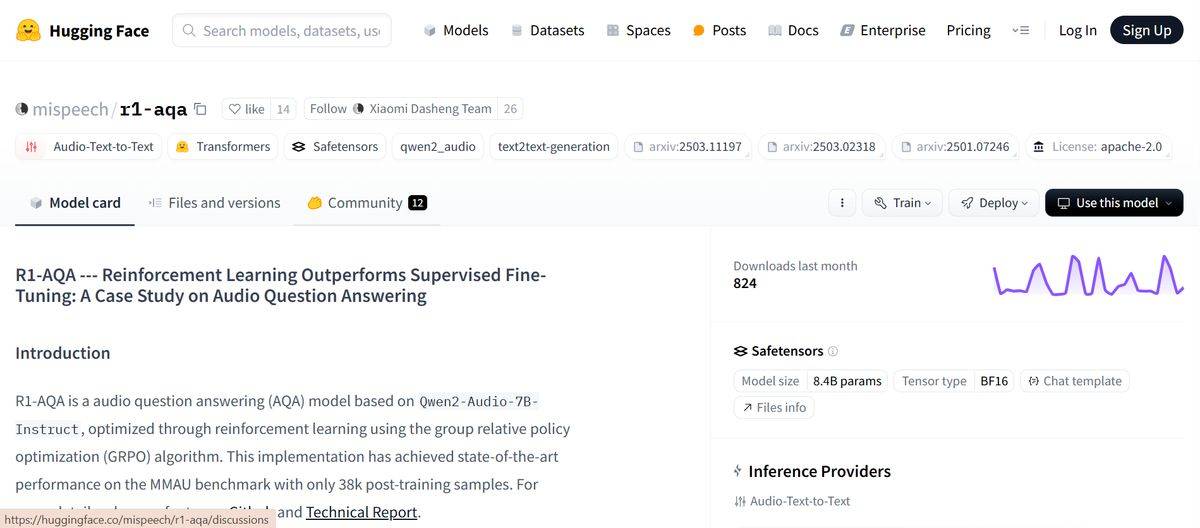The height and width of the screenshot is (528, 1200).
Task: Switch to Files and versions tab
Action: point(214,203)
